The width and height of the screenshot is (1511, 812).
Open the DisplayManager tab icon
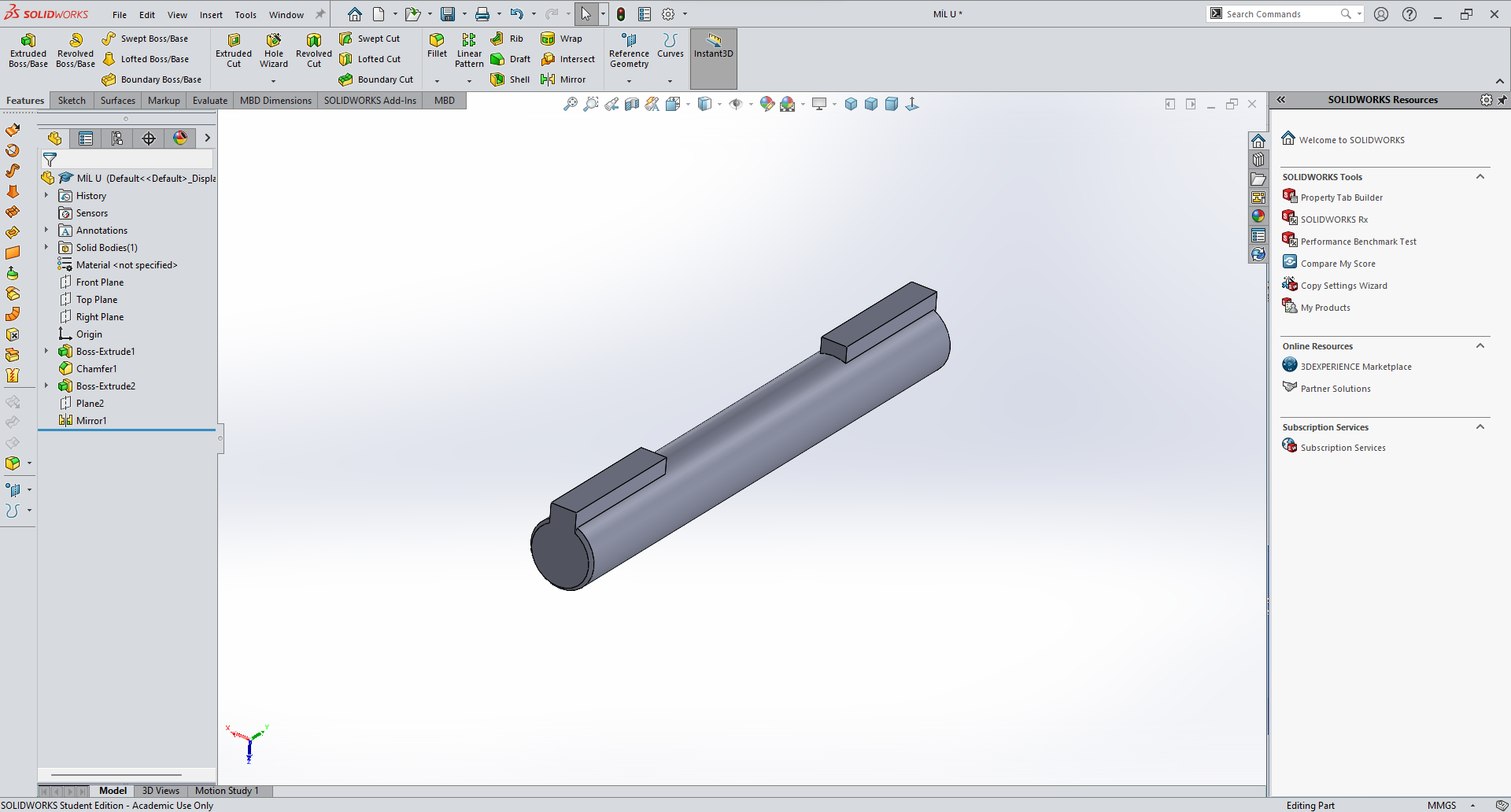tap(180, 138)
